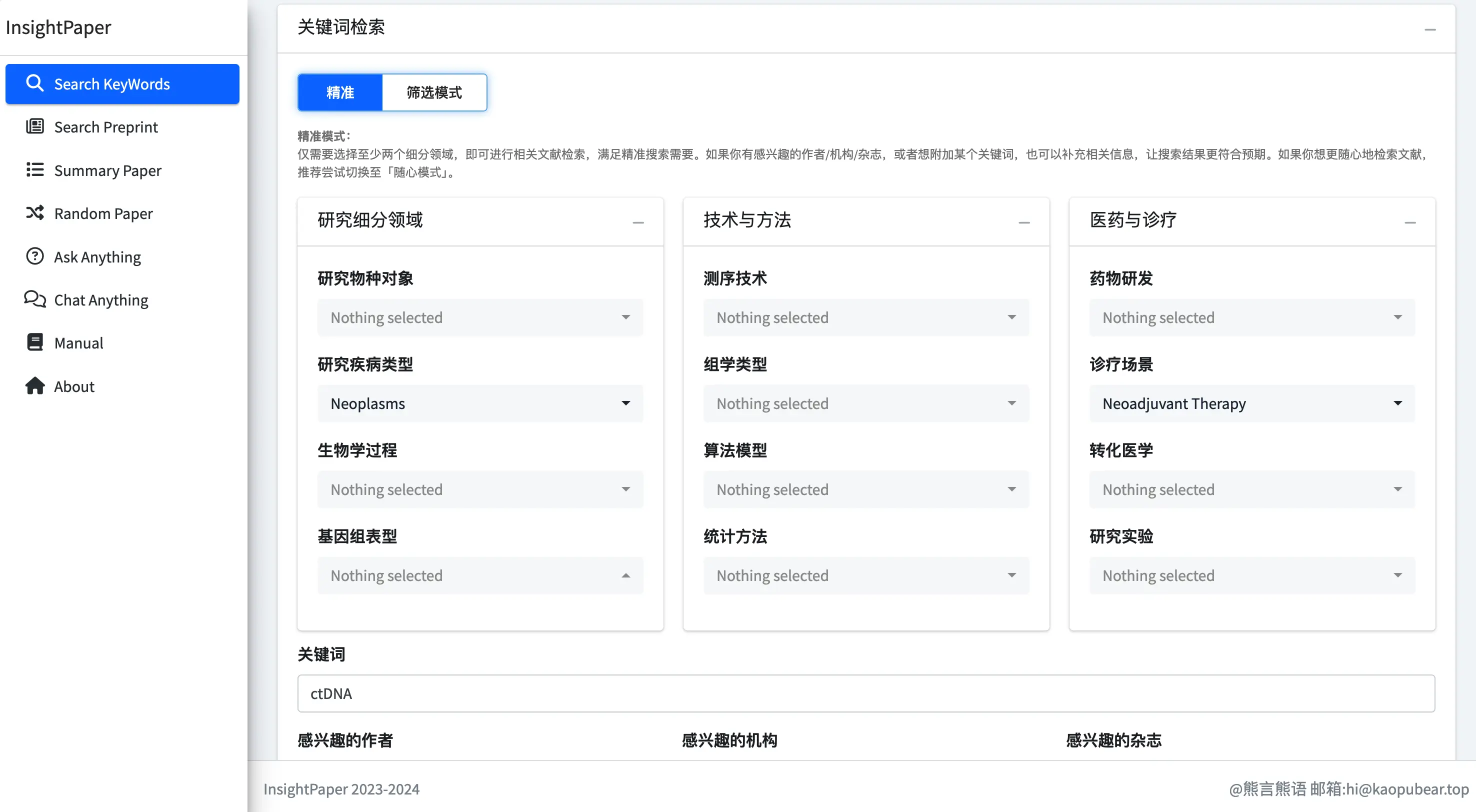The image size is (1476, 812).
Task: Click the list icon beside Summary Paper
Action: tap(35, 169)
